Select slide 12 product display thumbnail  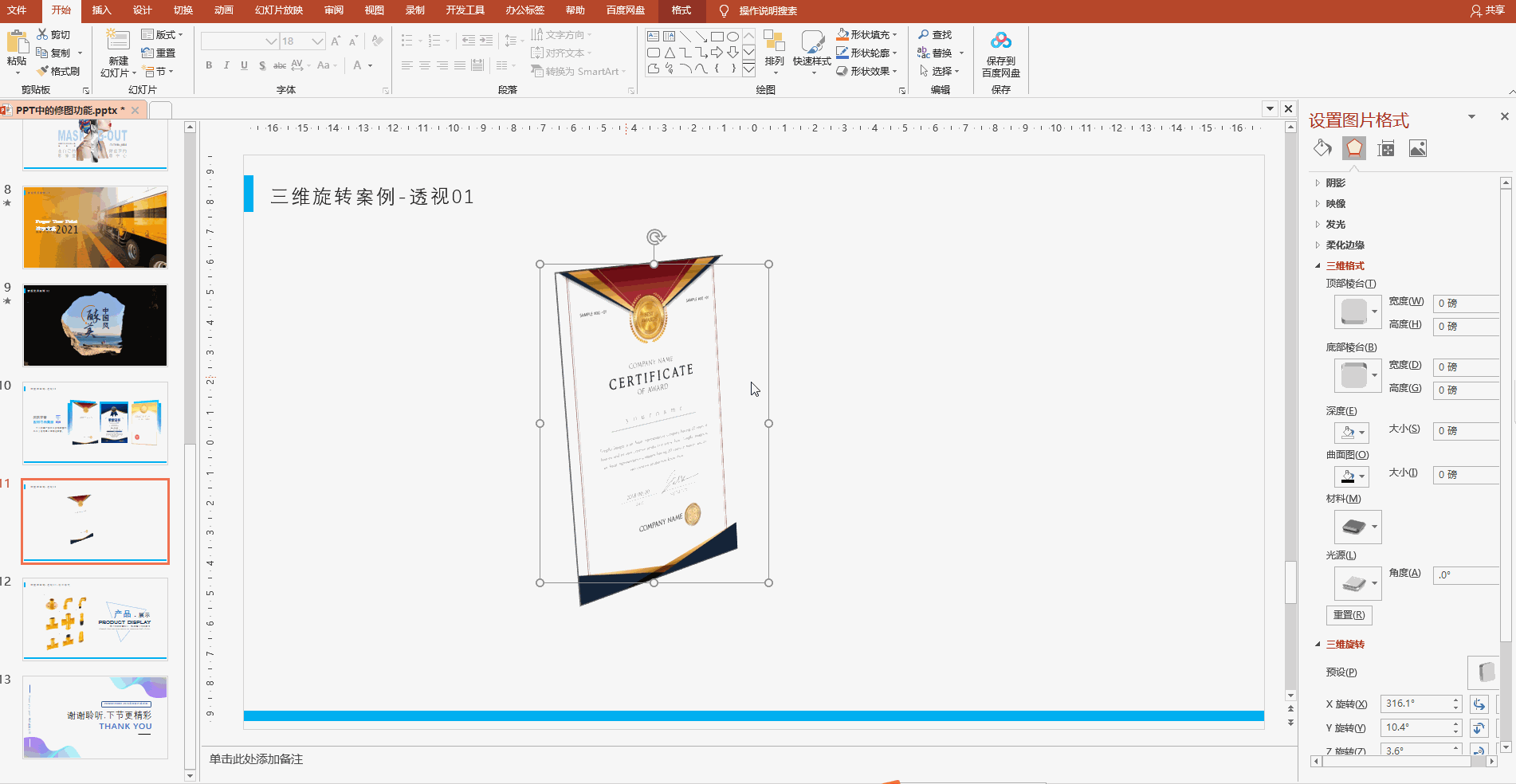[x=96, y=619]
